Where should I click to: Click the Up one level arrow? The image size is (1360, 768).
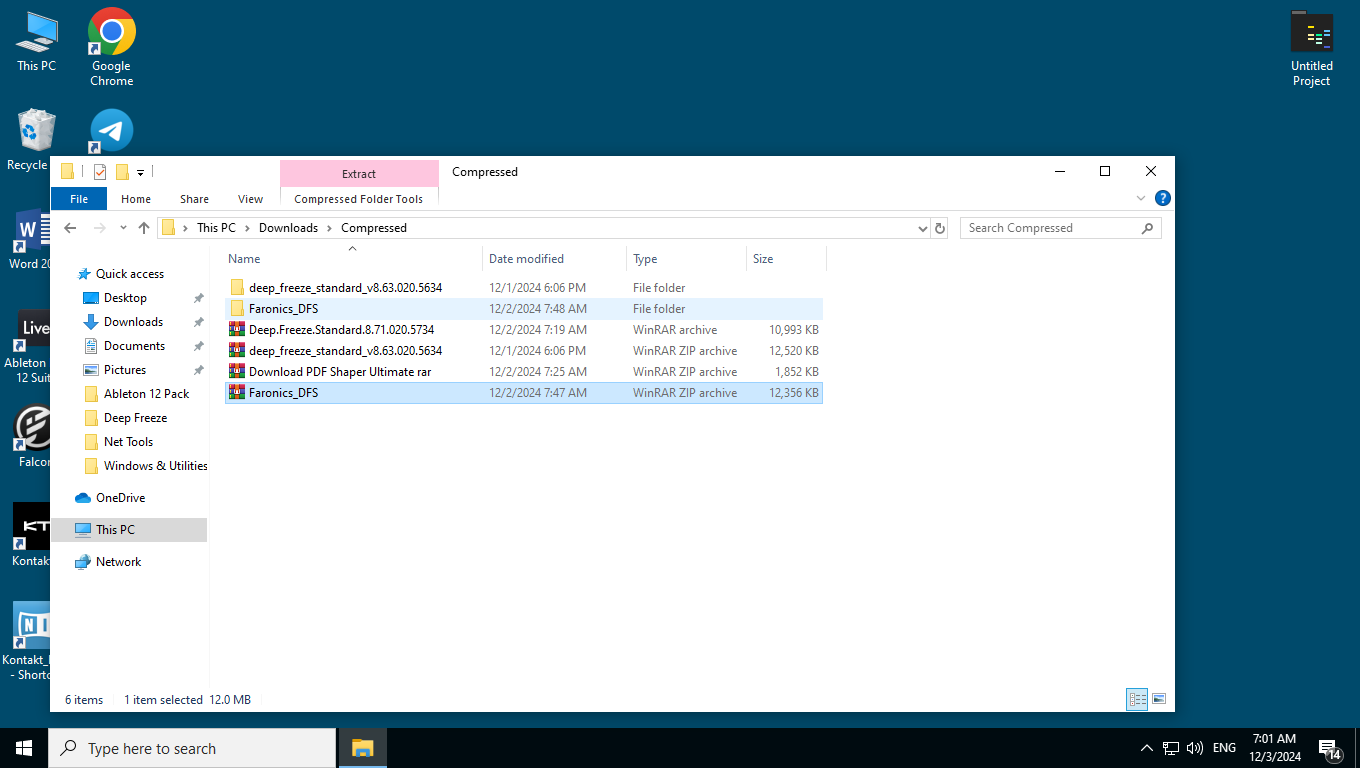click(x=144, y=228)
